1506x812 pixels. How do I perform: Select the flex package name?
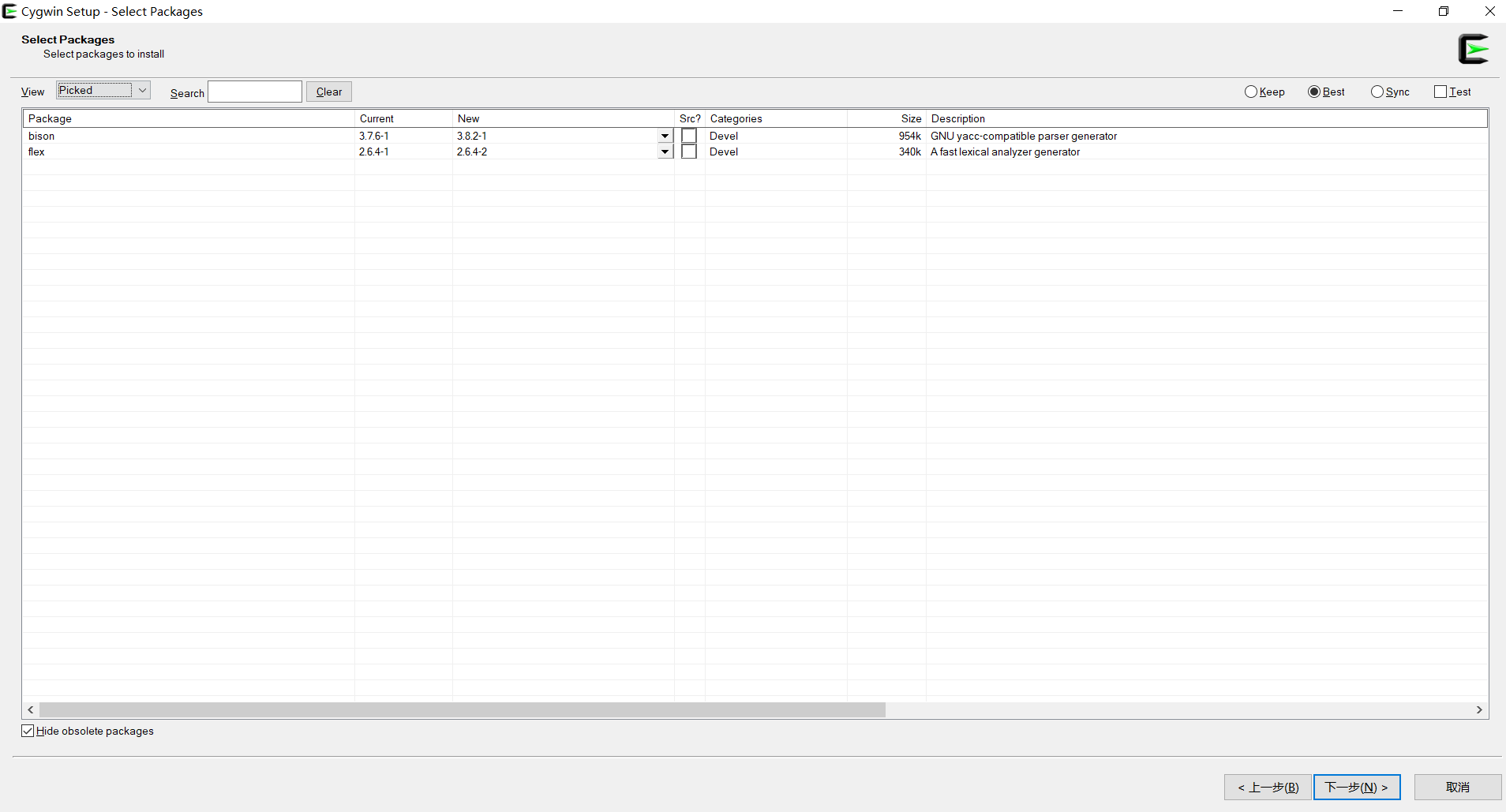pos(36,152)
